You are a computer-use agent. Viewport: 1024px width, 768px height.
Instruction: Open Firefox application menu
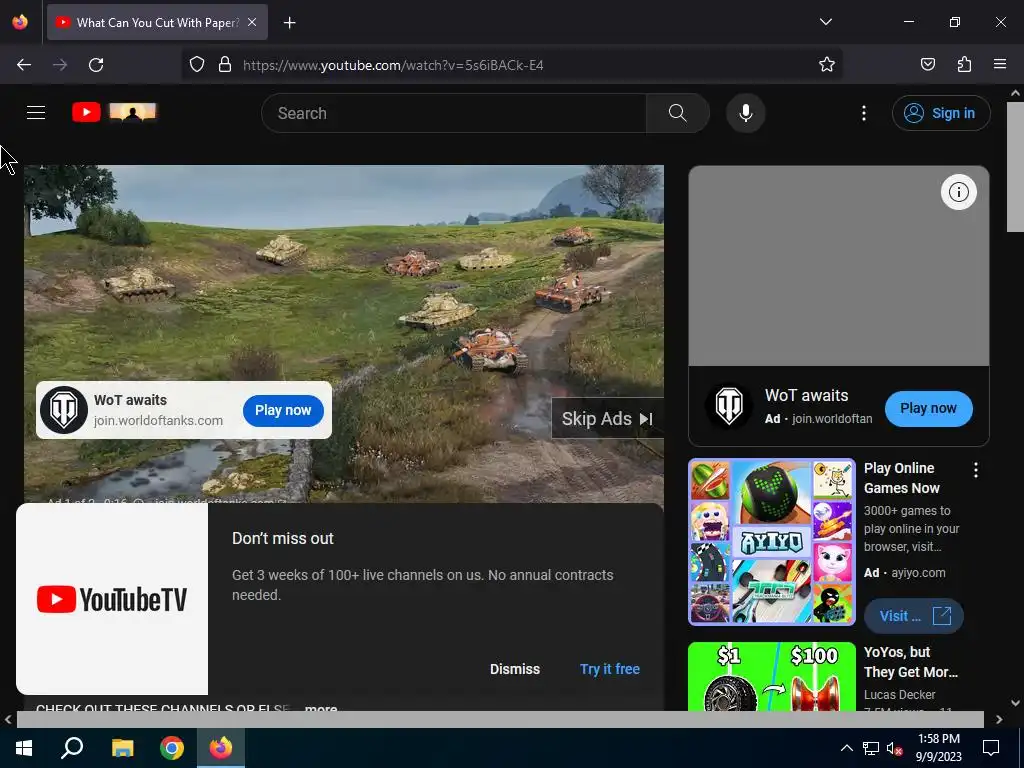click(x=999, y=64)
